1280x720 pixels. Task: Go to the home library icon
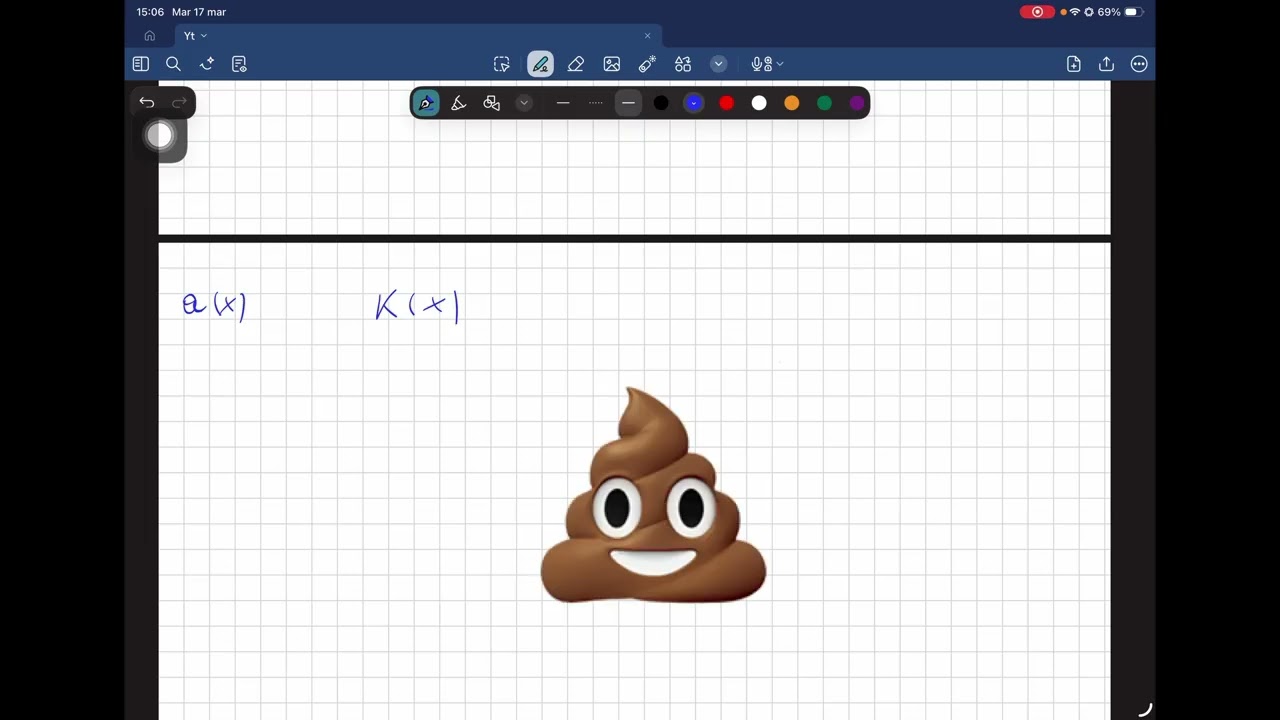150,36
